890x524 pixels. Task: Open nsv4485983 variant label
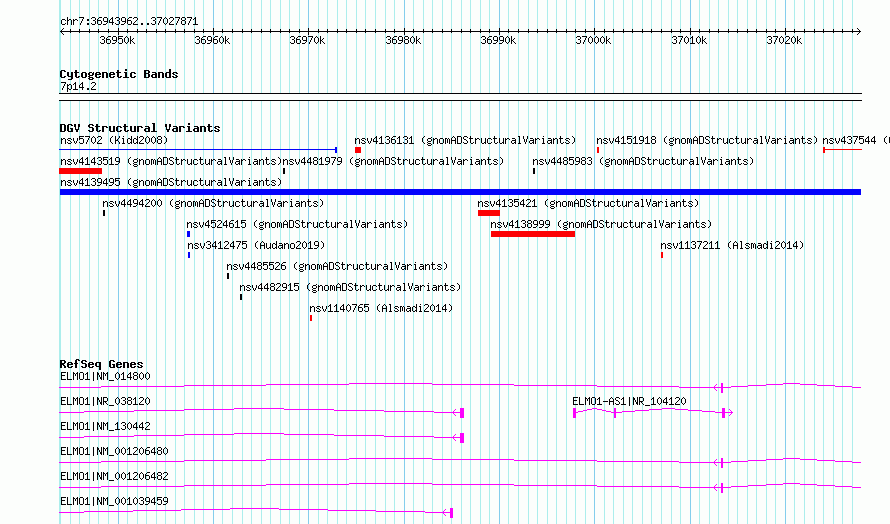pos(643,161)
